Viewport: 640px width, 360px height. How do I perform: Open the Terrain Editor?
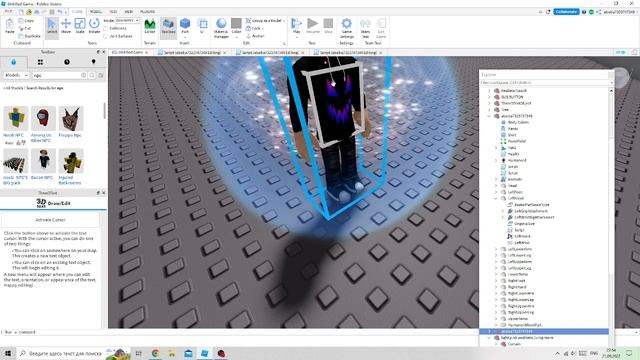(150, 27)
